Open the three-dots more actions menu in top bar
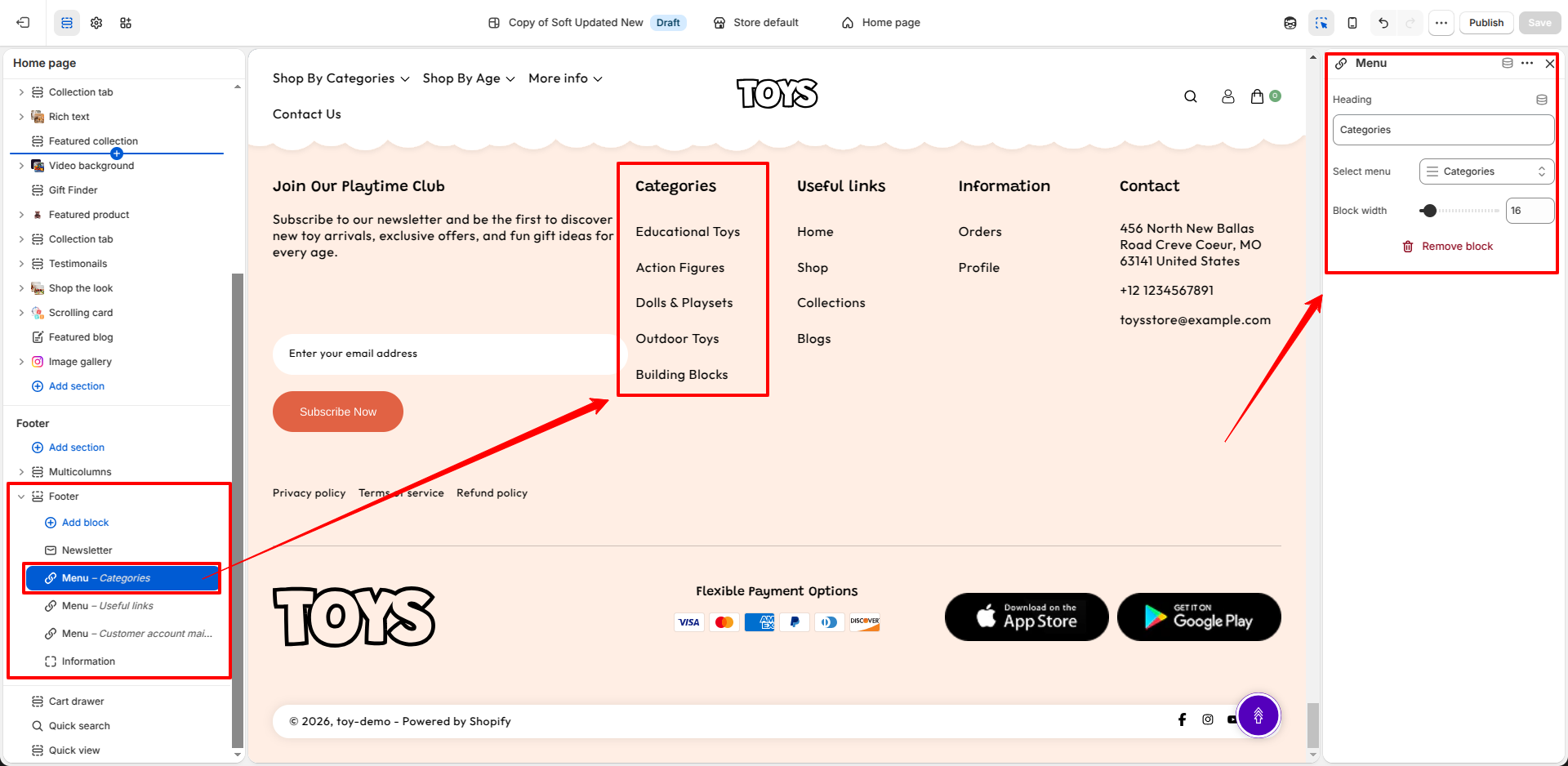Viewport: 1568px width, 766px height. pos(1441,23)
